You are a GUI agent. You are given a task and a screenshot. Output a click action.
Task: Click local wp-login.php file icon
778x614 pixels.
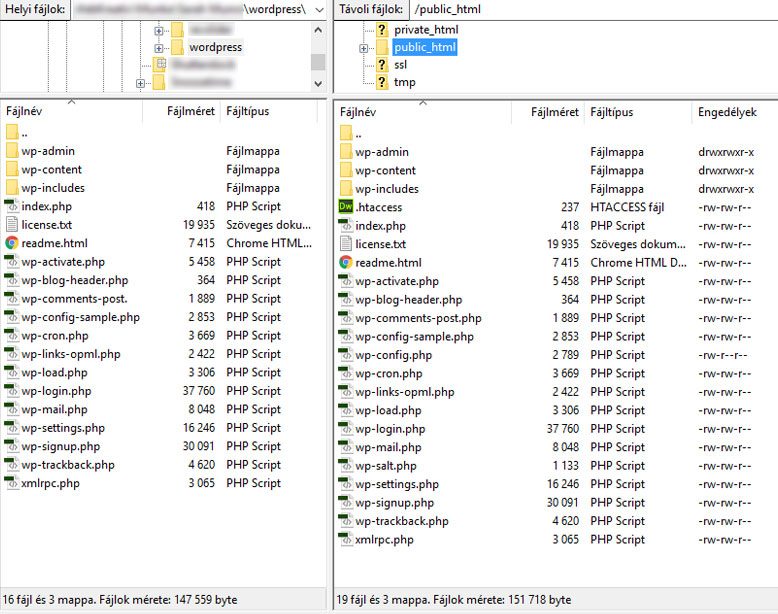[x=11, y=391]
